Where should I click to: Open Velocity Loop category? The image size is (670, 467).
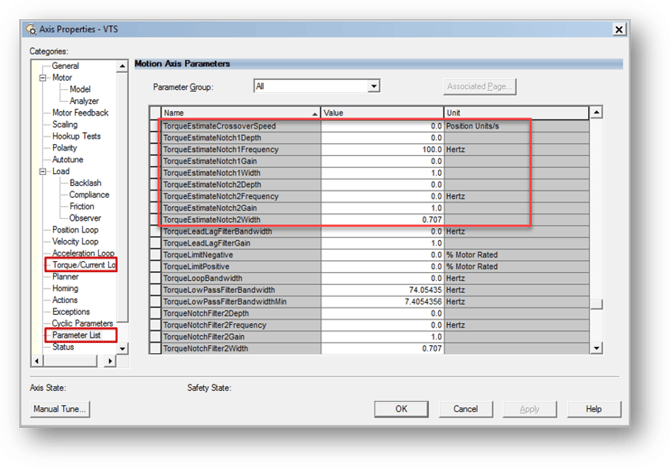tap(75, 241)
